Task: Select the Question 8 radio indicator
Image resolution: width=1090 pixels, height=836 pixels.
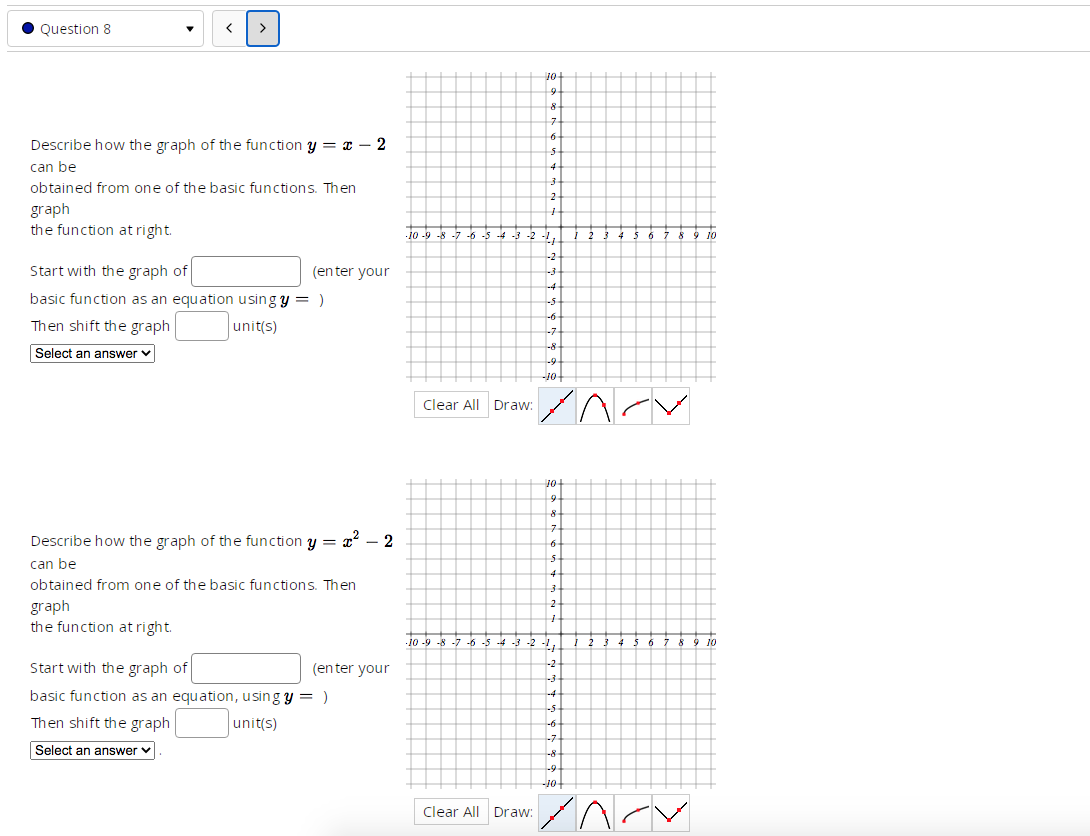Action: coord(27,28)
